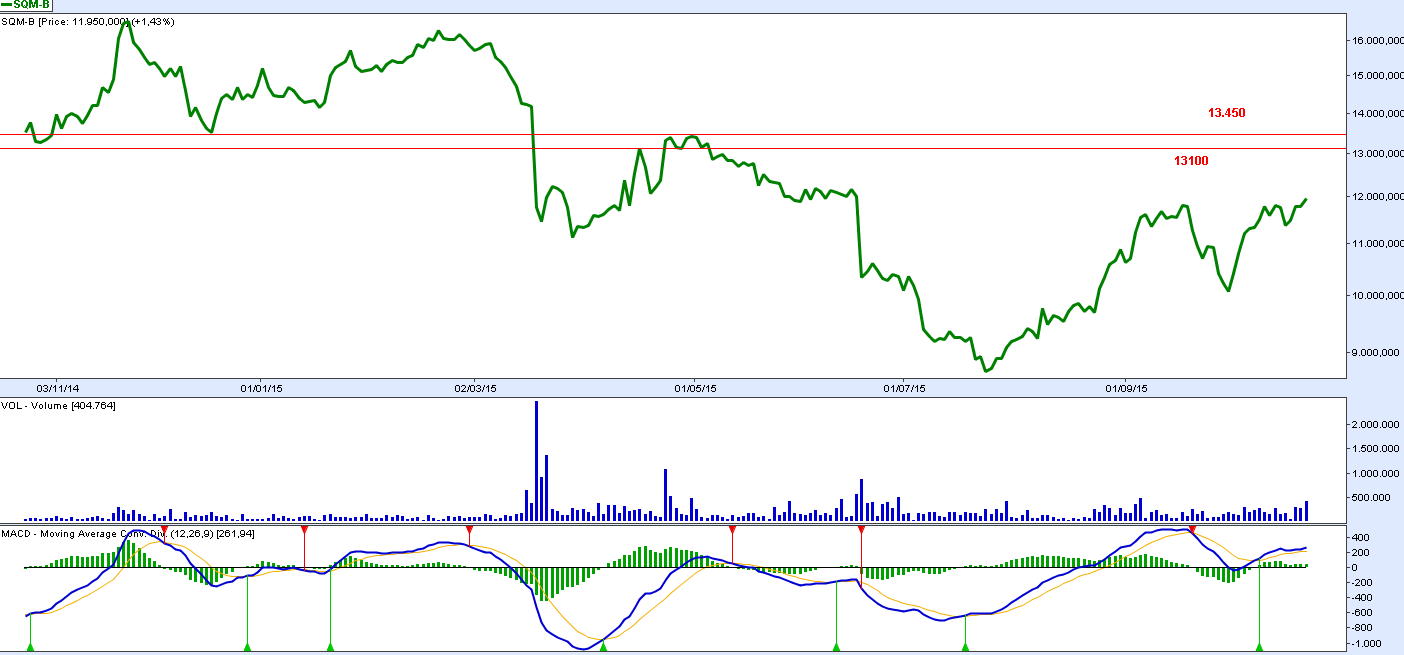The height and width of the screenshot is (655, 1404).
Task: Select the 01/09/15 date on time axis
Action: [x=1126, y=387]
